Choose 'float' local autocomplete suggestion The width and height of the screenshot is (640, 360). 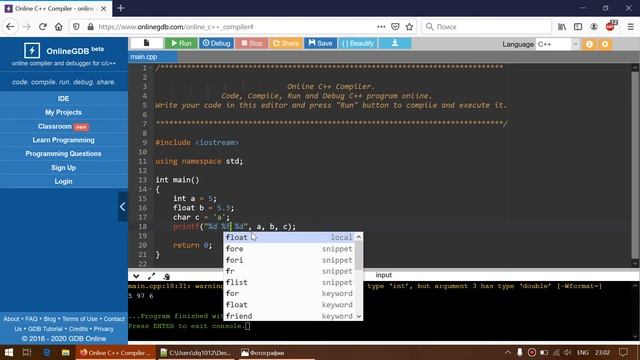(289, 238)
